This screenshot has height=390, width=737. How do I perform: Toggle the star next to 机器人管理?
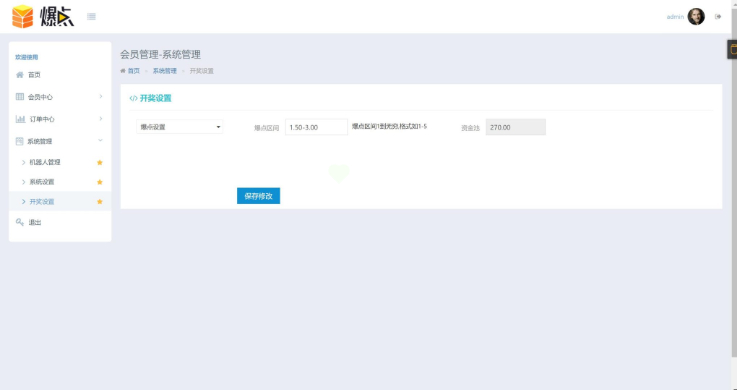[x=100, y=163]
